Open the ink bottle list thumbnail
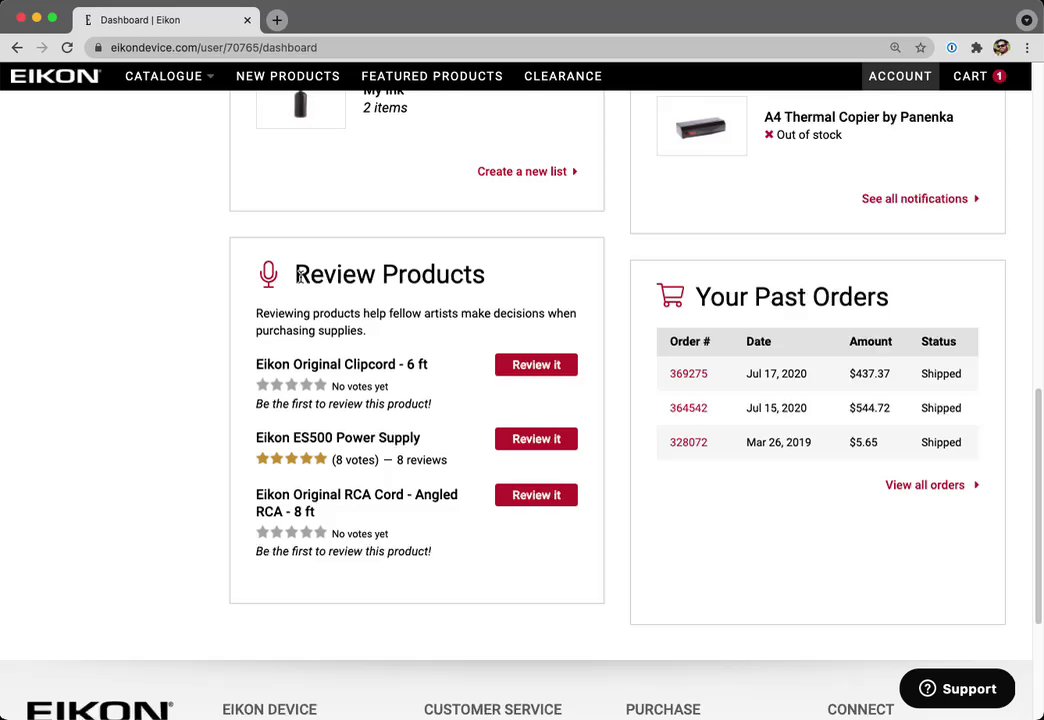The width and height of the screenshot is (1044, 720). (301, 108)
